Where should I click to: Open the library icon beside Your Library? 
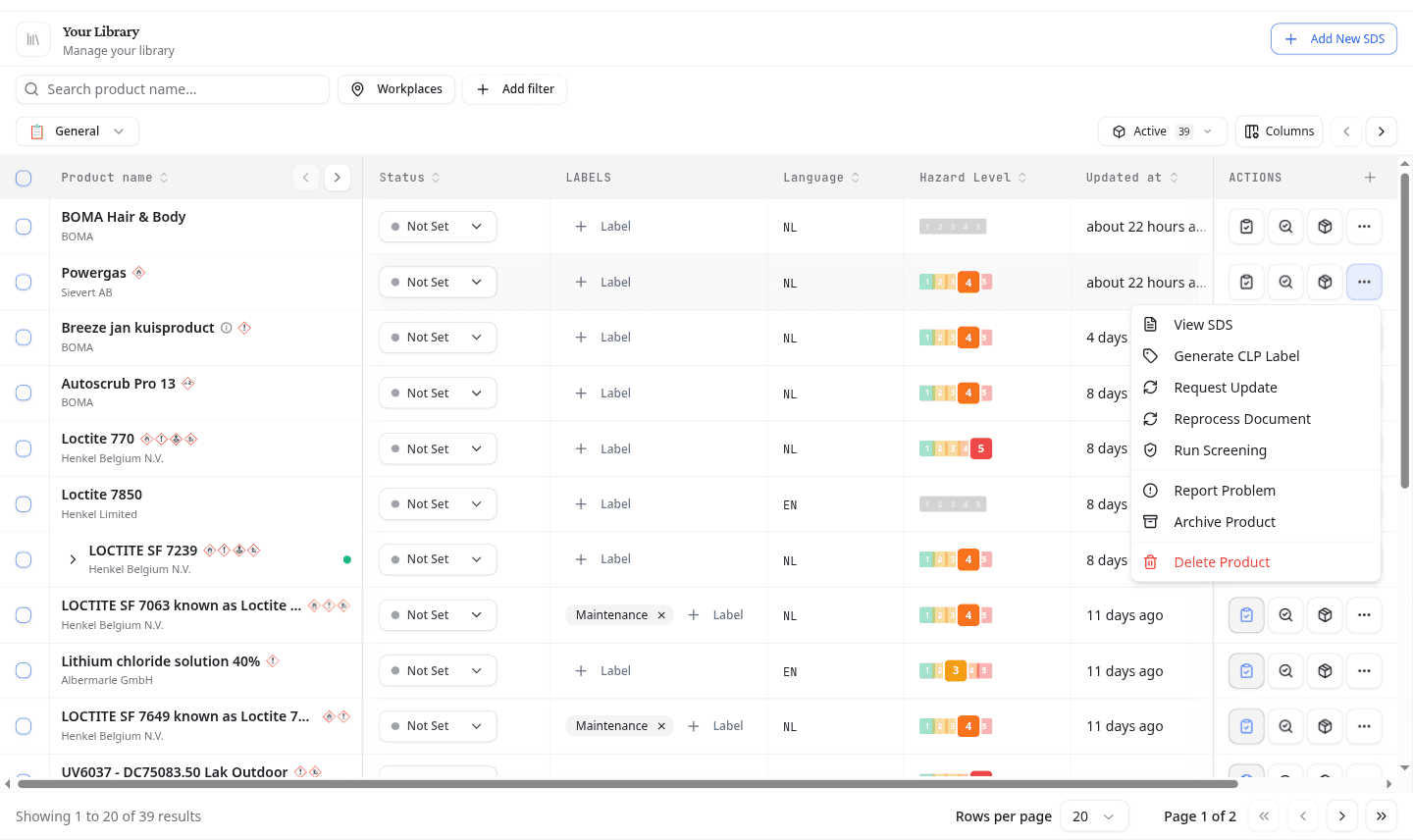(x=32, y=39)
